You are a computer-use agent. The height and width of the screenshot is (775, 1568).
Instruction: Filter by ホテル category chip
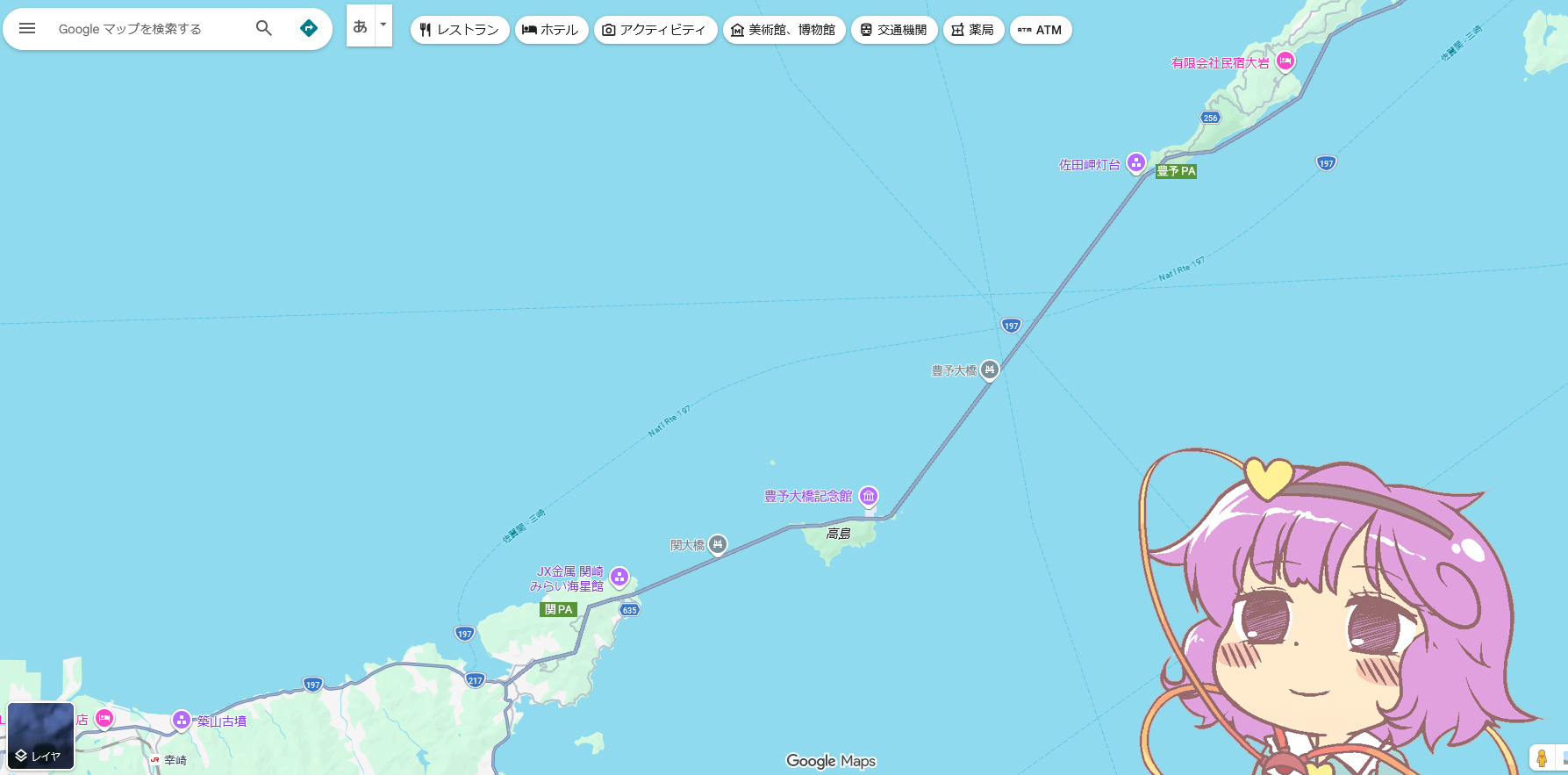[551, 30]
